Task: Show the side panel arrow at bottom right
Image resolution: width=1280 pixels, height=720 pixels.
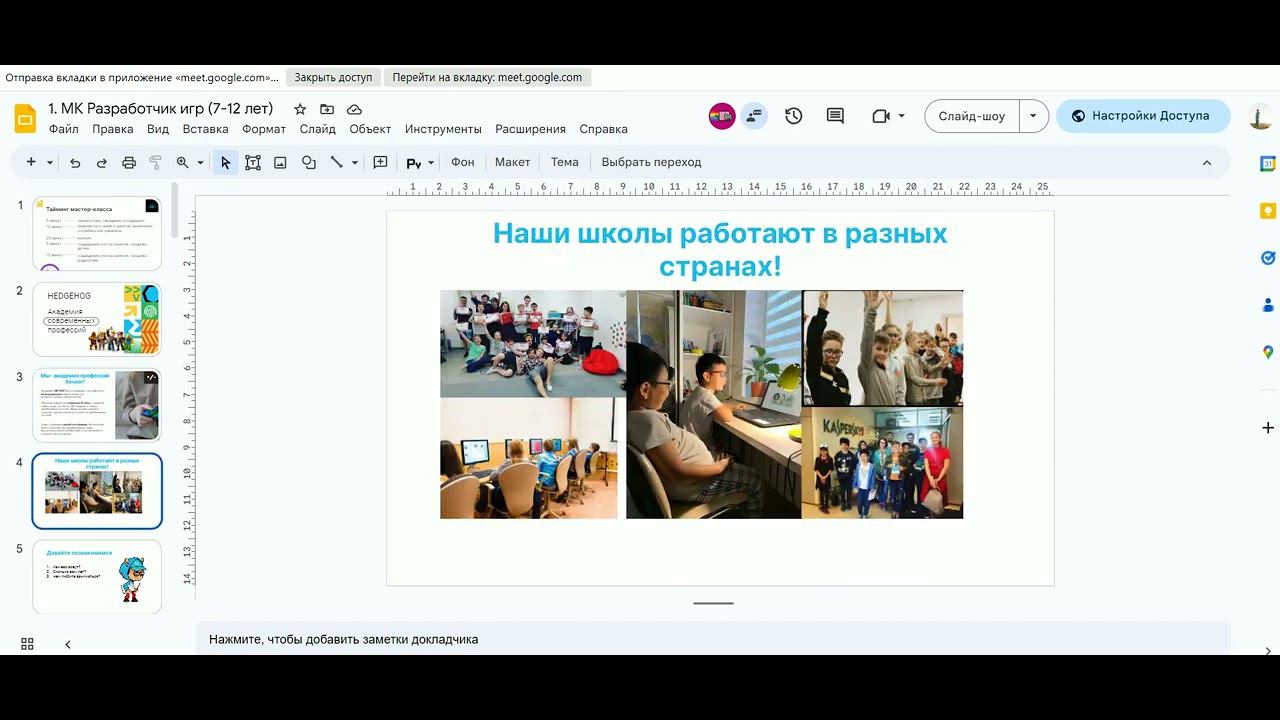Action: [x=1268, y=651]
